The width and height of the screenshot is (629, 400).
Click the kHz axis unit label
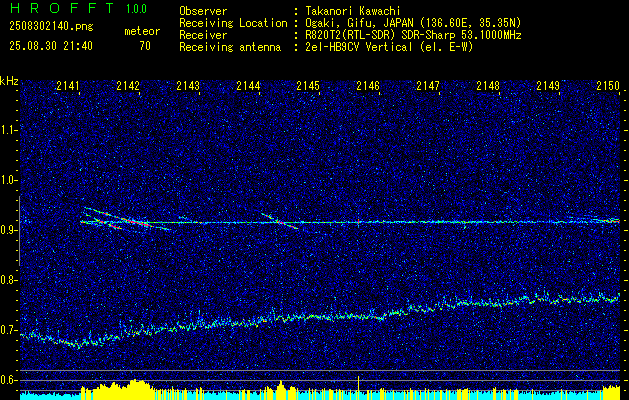coord(9,81)
